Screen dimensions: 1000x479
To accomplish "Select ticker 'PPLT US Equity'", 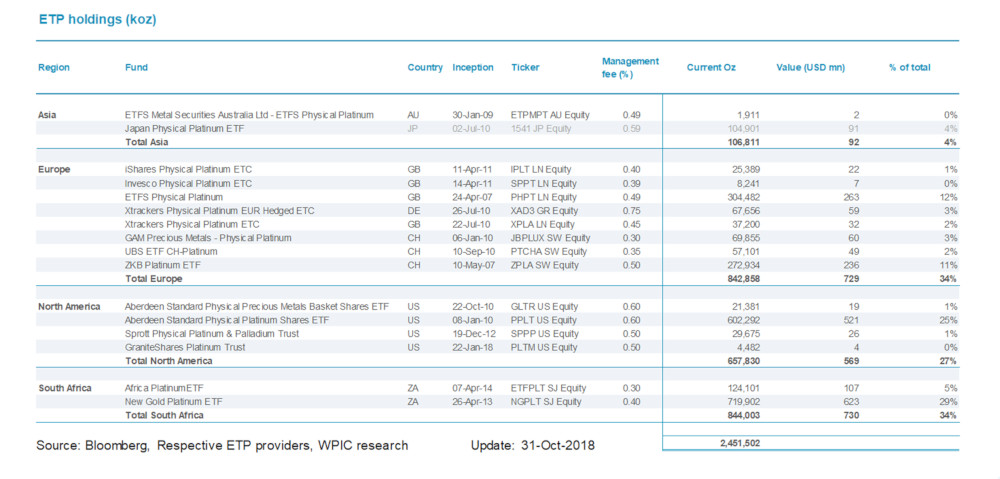I will coord(543,320).
